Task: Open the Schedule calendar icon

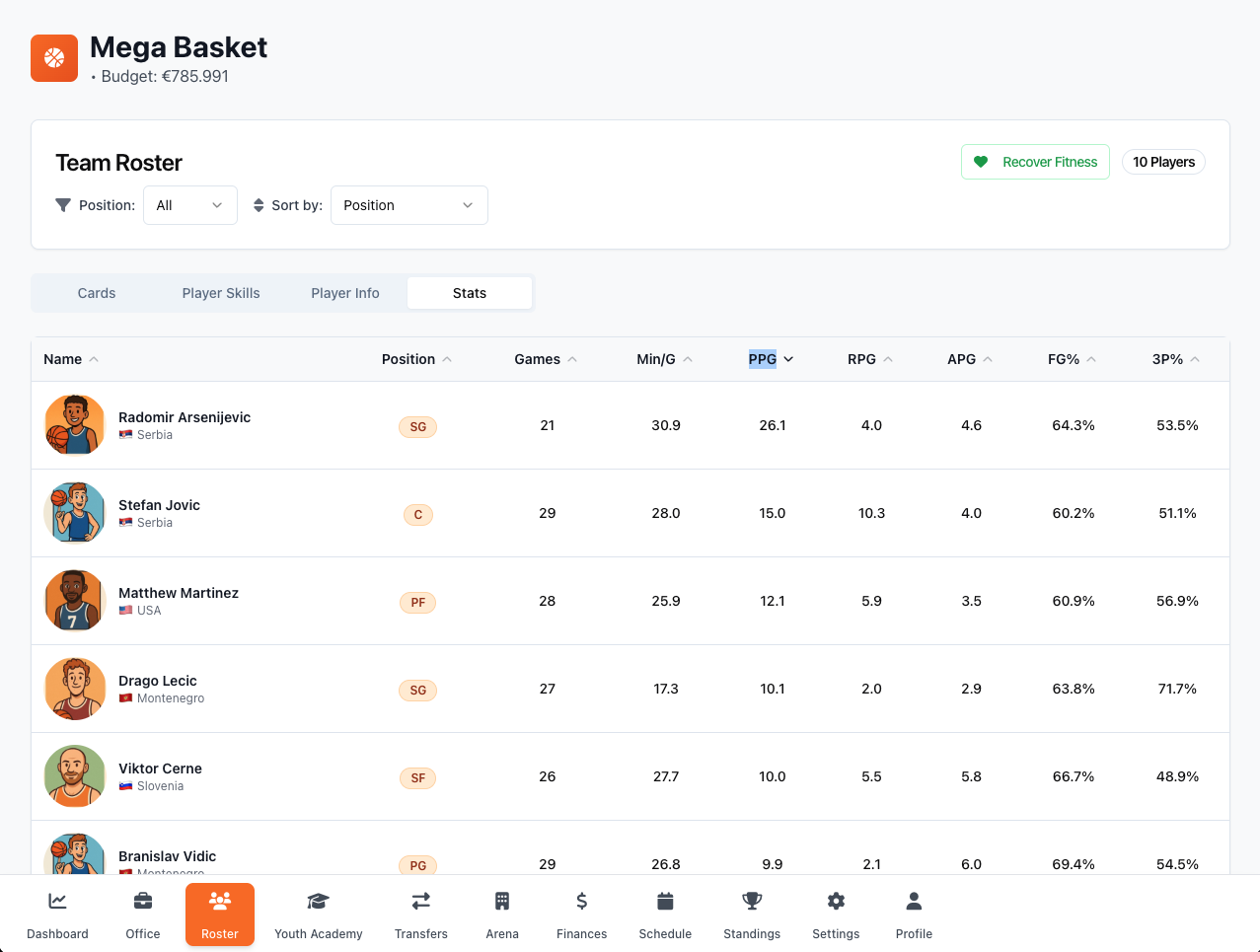Action: click(665, 901)
